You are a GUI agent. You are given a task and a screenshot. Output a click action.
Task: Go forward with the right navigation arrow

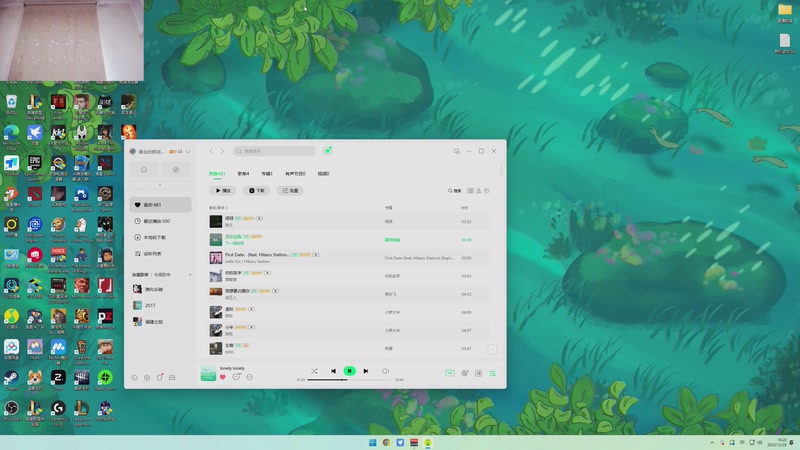click(222, 151)
